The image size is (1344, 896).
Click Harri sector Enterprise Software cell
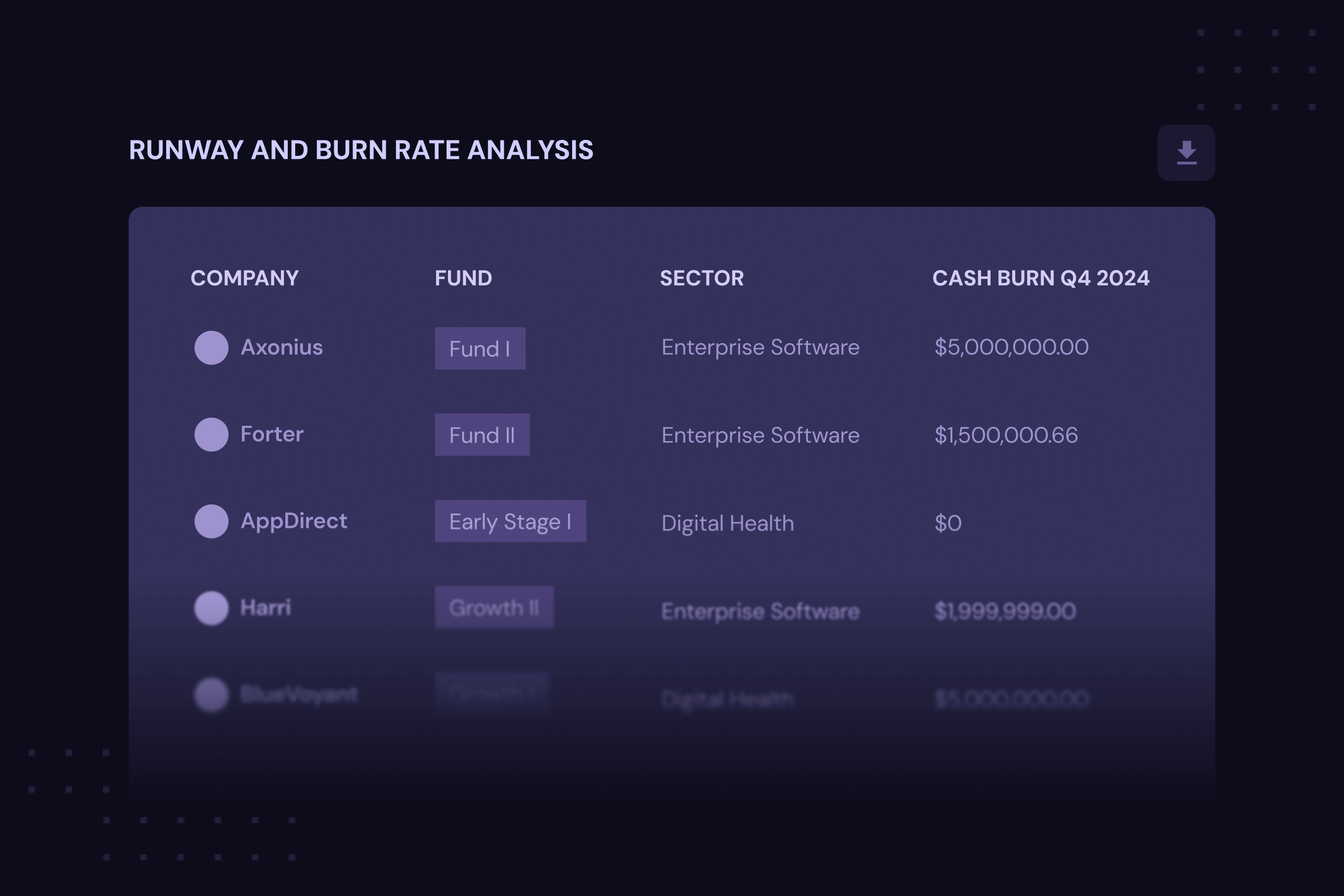click(760, 612)
